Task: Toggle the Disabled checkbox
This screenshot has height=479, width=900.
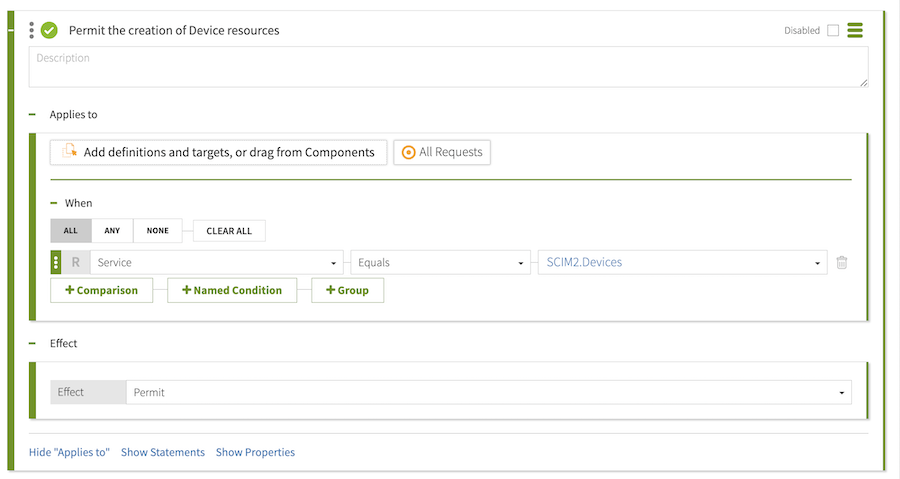Action: click(833, 31)
